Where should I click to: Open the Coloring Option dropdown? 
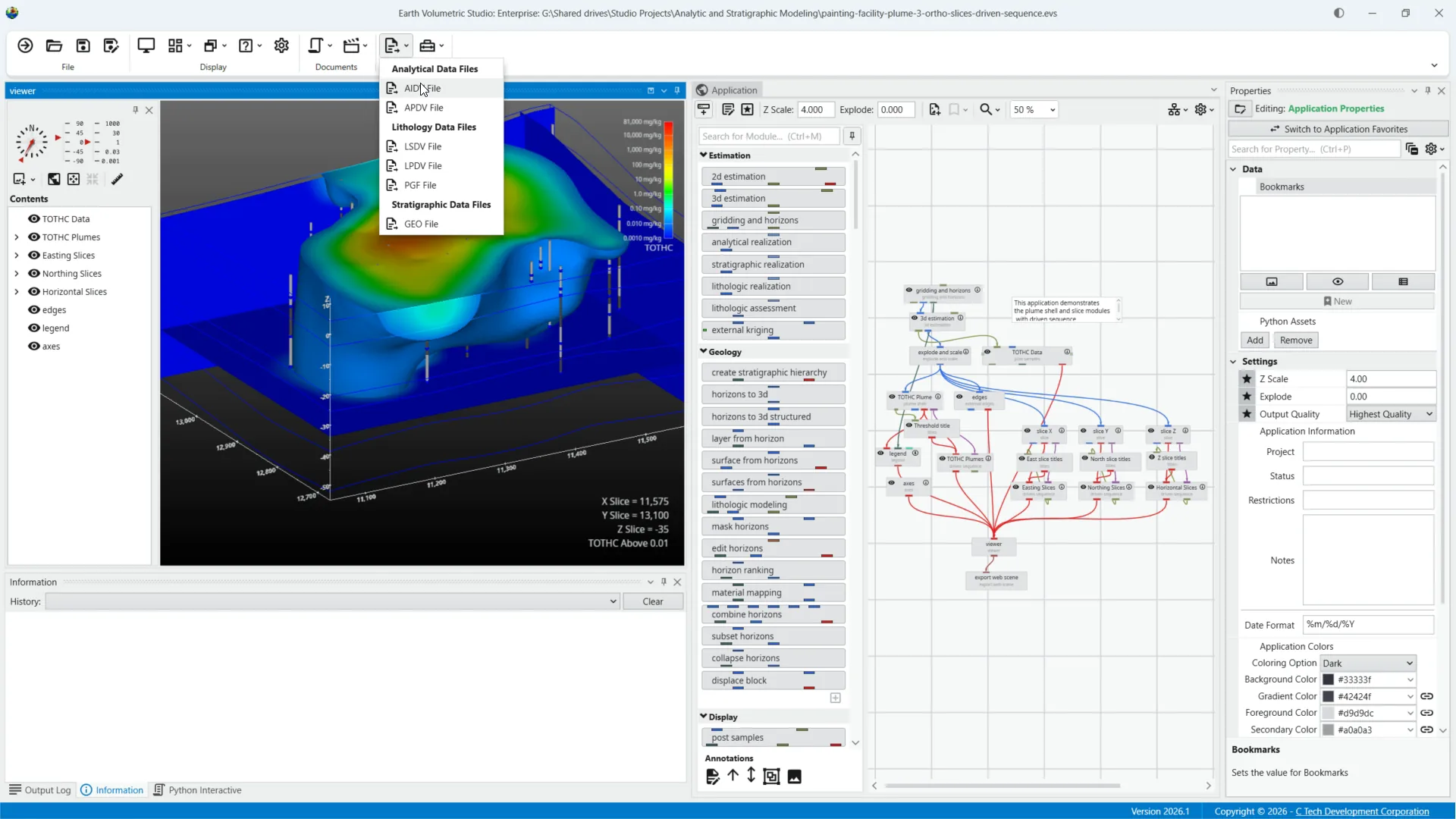(x=1368, y=663)
